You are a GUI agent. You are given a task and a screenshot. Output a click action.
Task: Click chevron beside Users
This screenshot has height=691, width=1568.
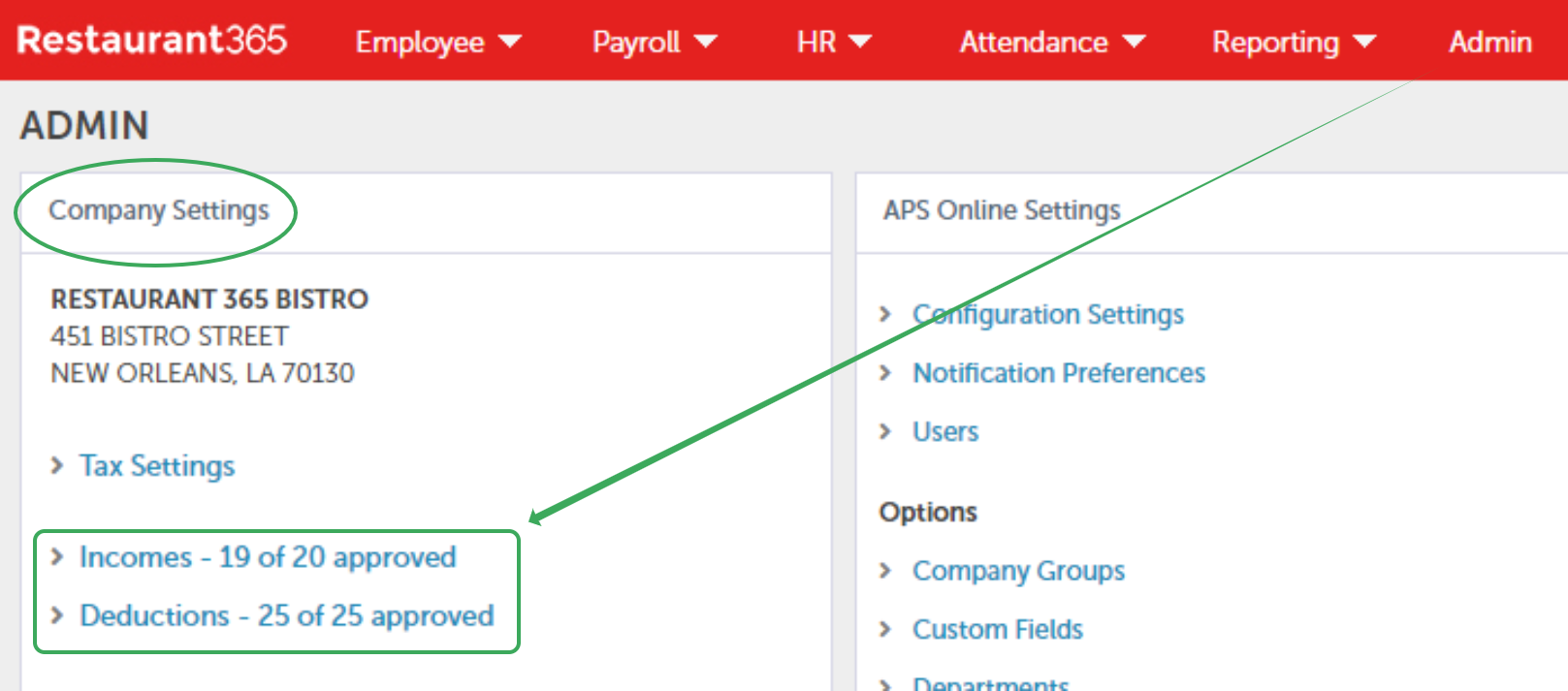click(884, 430)
